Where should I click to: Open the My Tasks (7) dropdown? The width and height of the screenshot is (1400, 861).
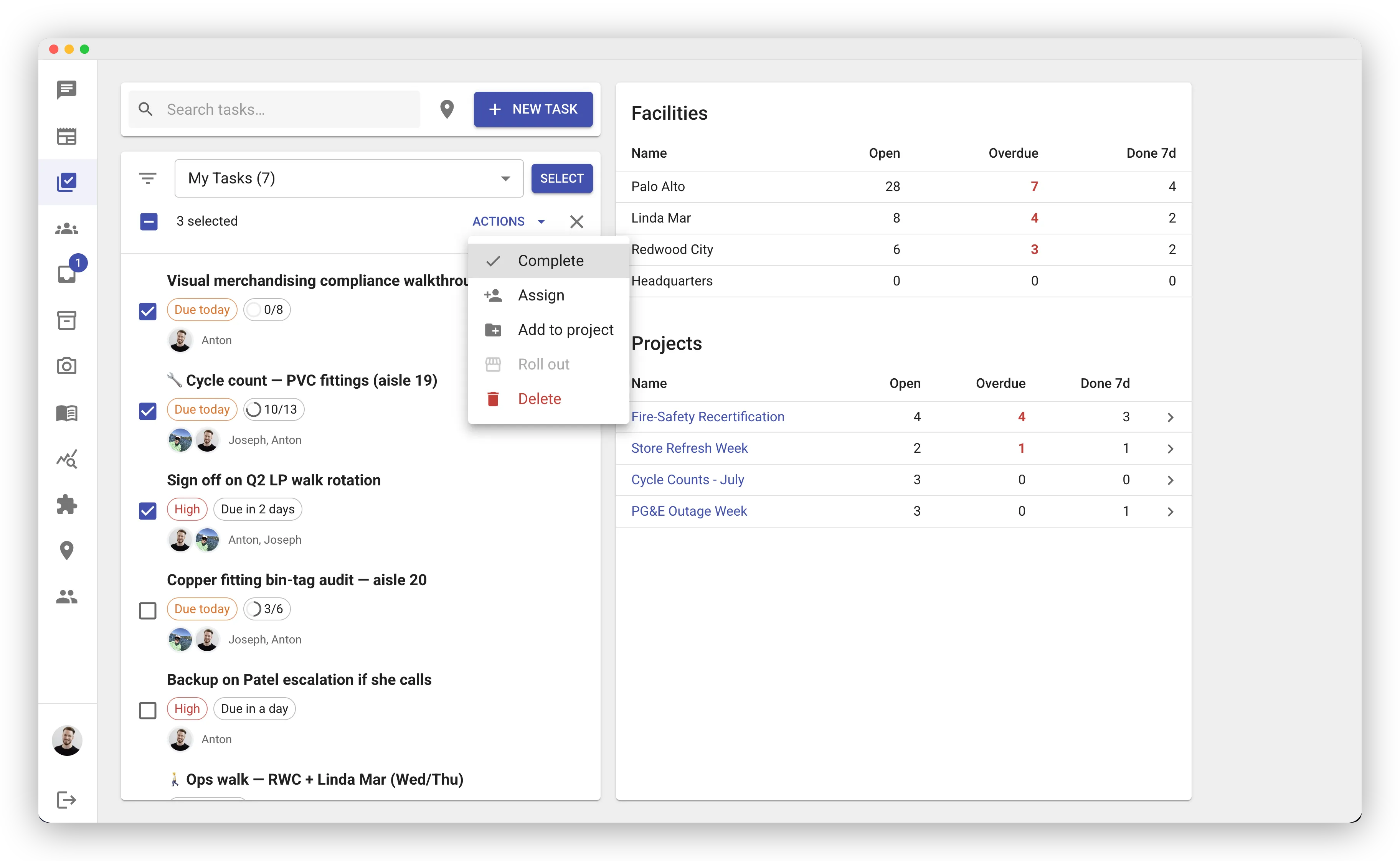(x=348, y=179)
